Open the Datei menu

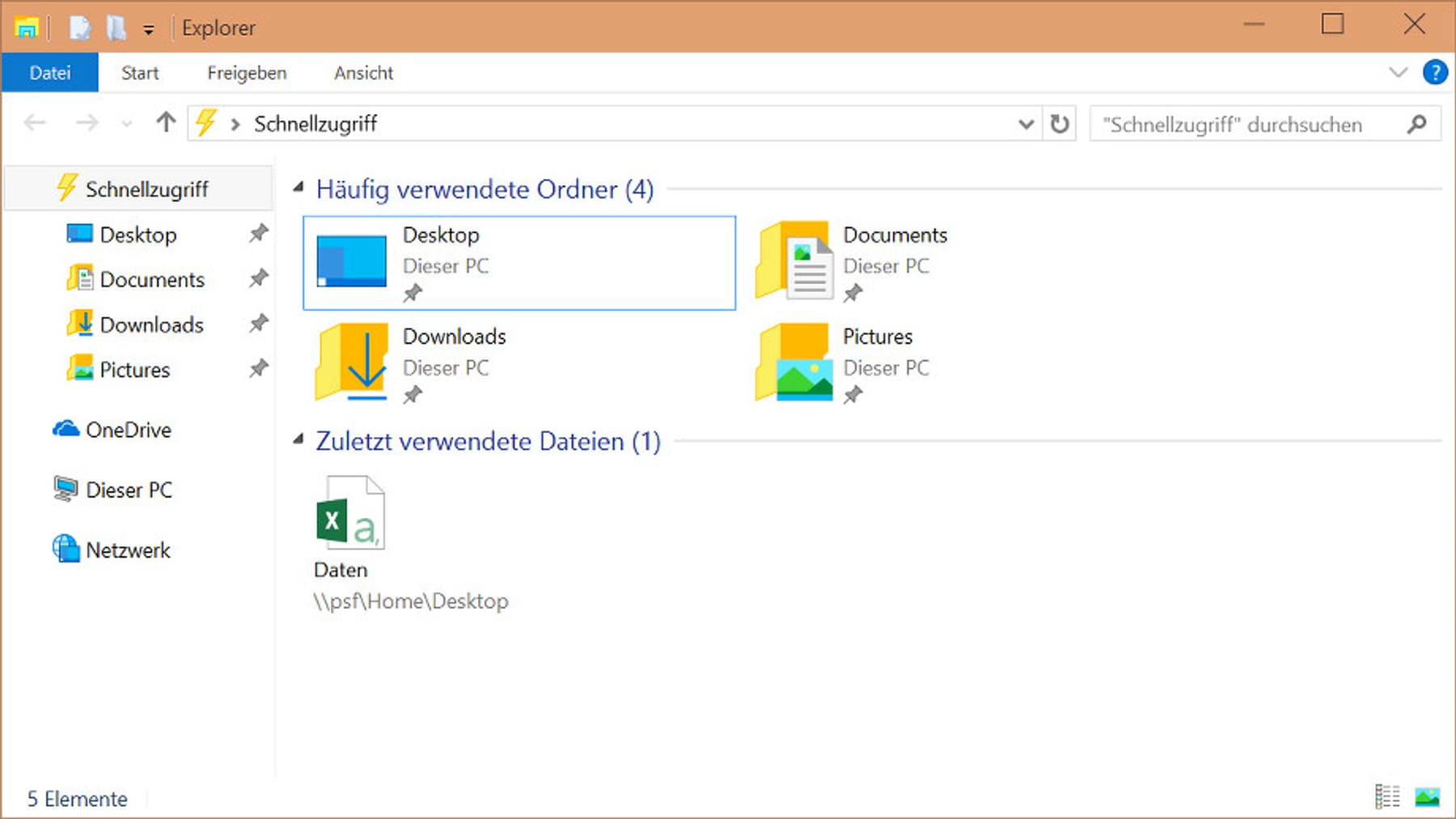(x=49, y=72)
